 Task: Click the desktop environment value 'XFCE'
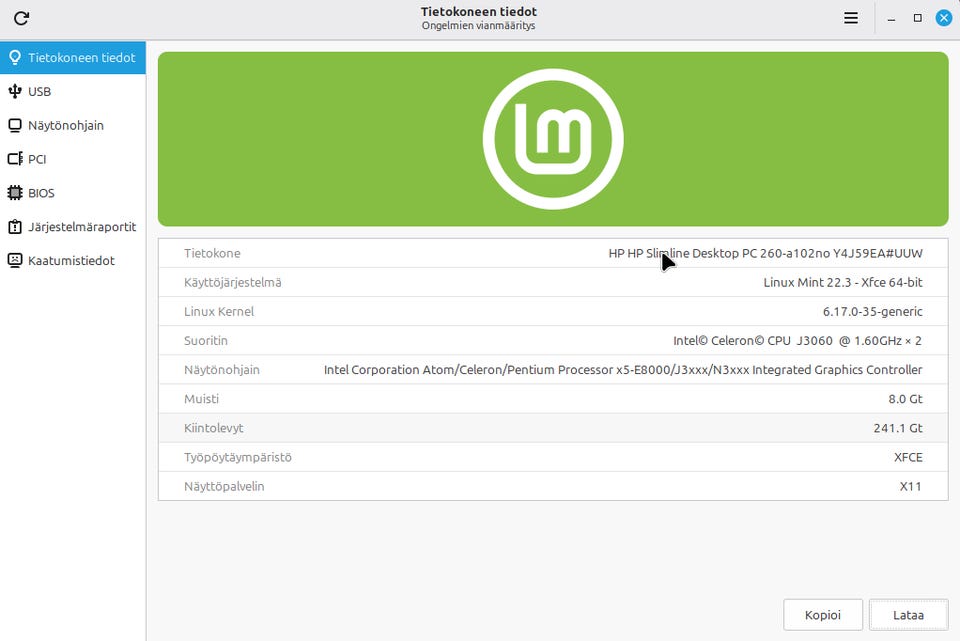click(x=908, y=457)
